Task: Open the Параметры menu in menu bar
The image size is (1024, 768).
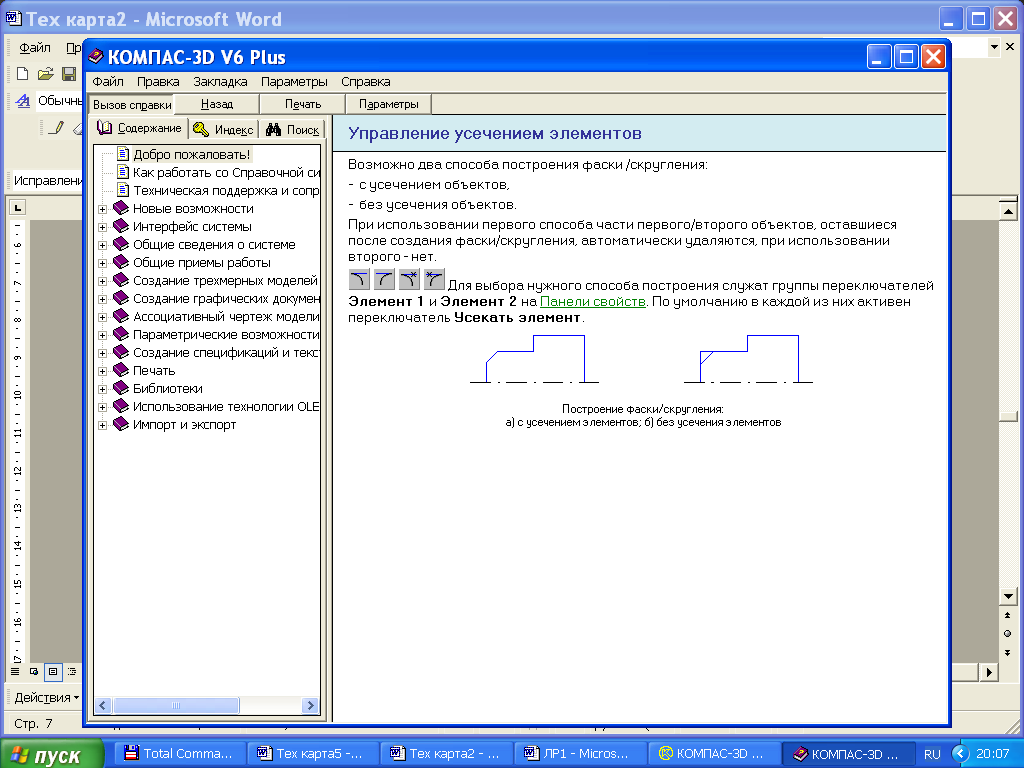Action: pyautogui.click(x=294, y=82)
